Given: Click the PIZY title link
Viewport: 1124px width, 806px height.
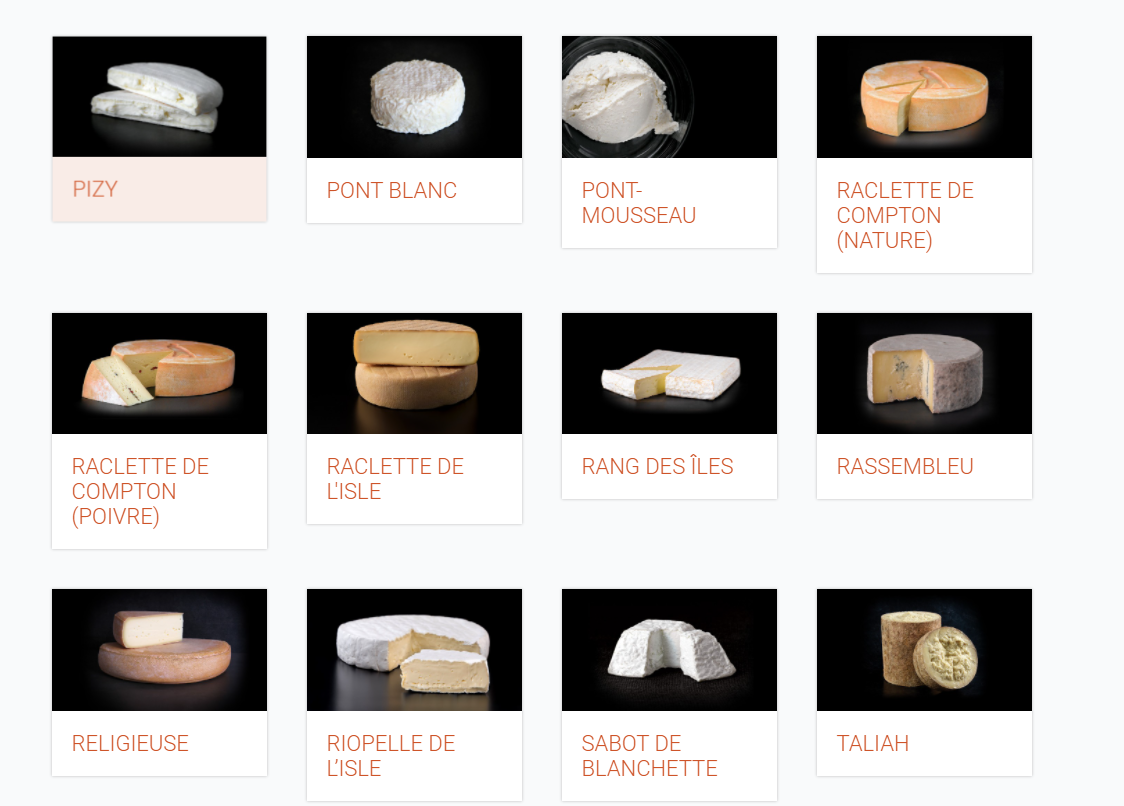Looking at the screenshot, I should (x=95, y=189).
